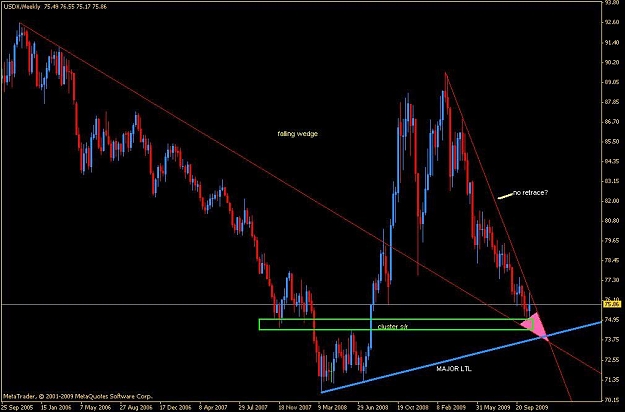Click the "31 May 2009" date label

(492, 408)
